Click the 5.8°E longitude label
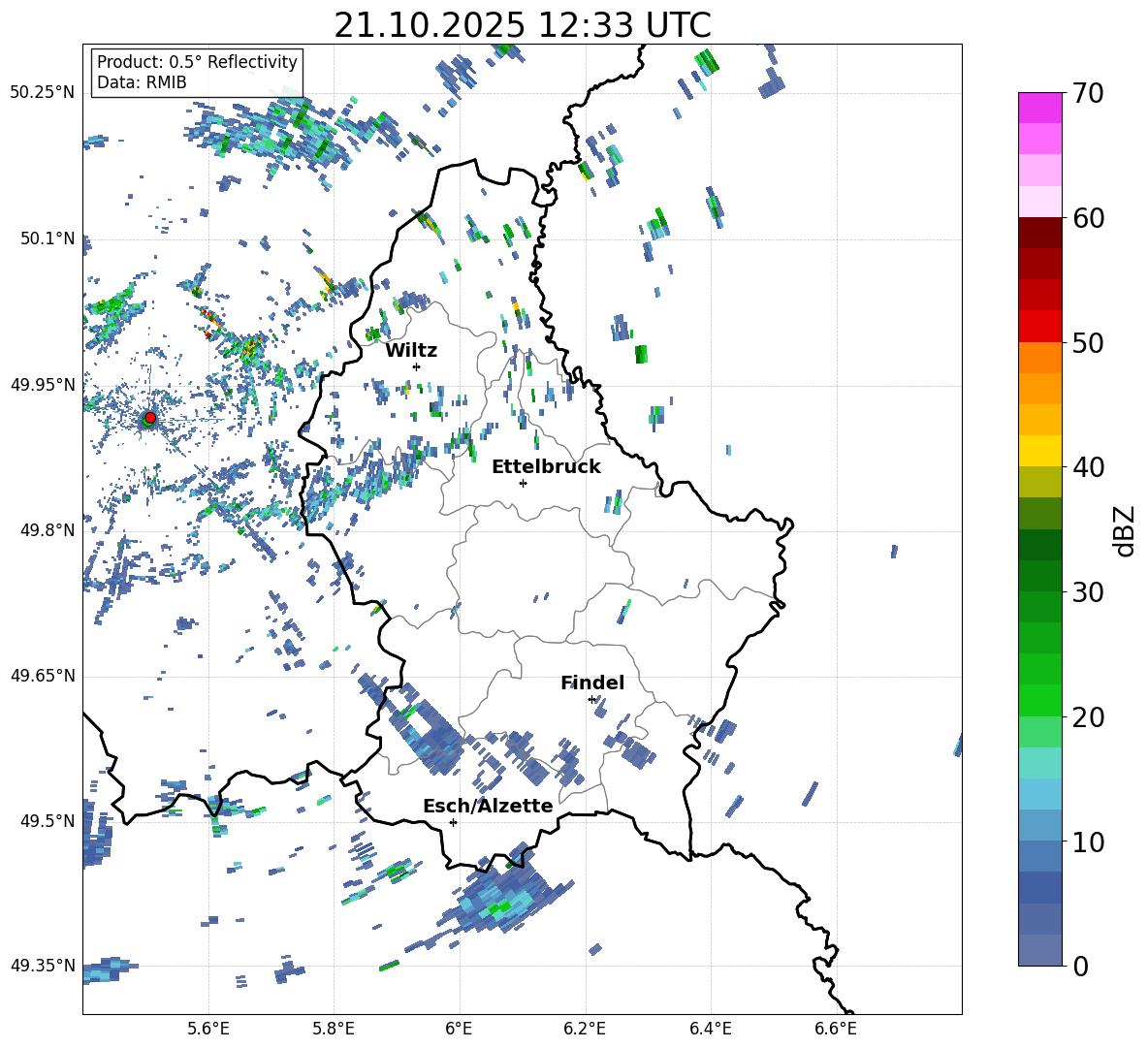 pos(334,1029)
